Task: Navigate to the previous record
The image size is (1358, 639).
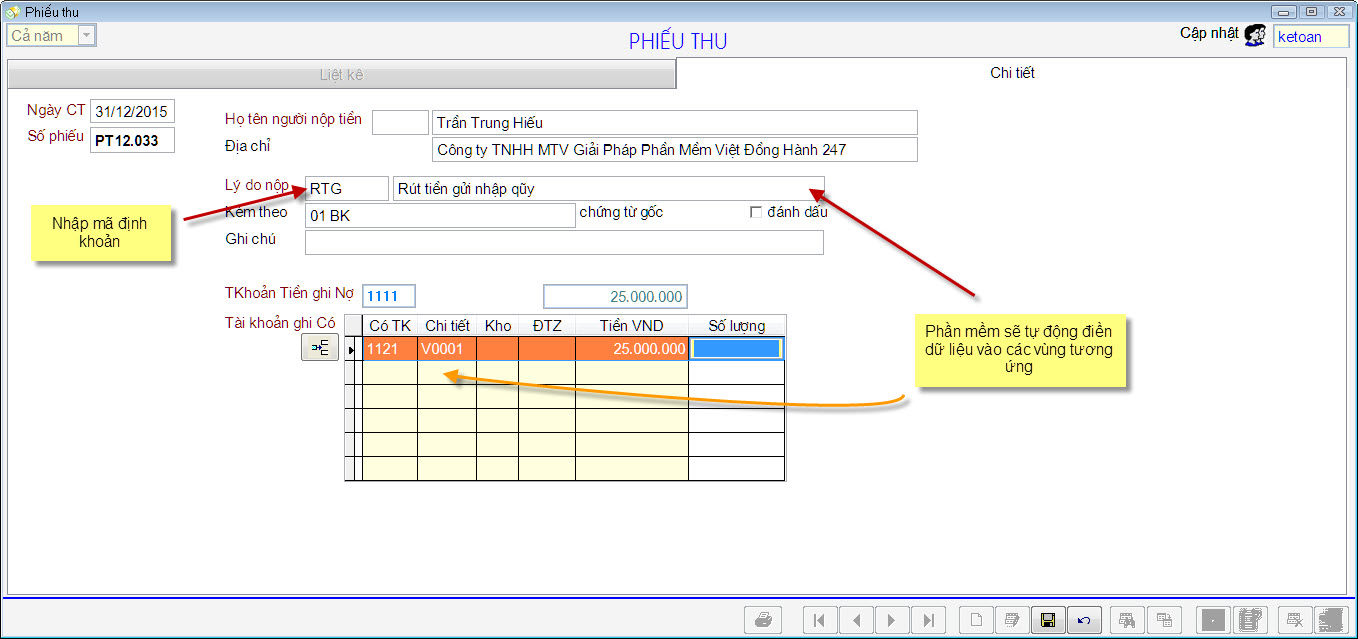Action: pyautogui.click(x=856, y=621)
